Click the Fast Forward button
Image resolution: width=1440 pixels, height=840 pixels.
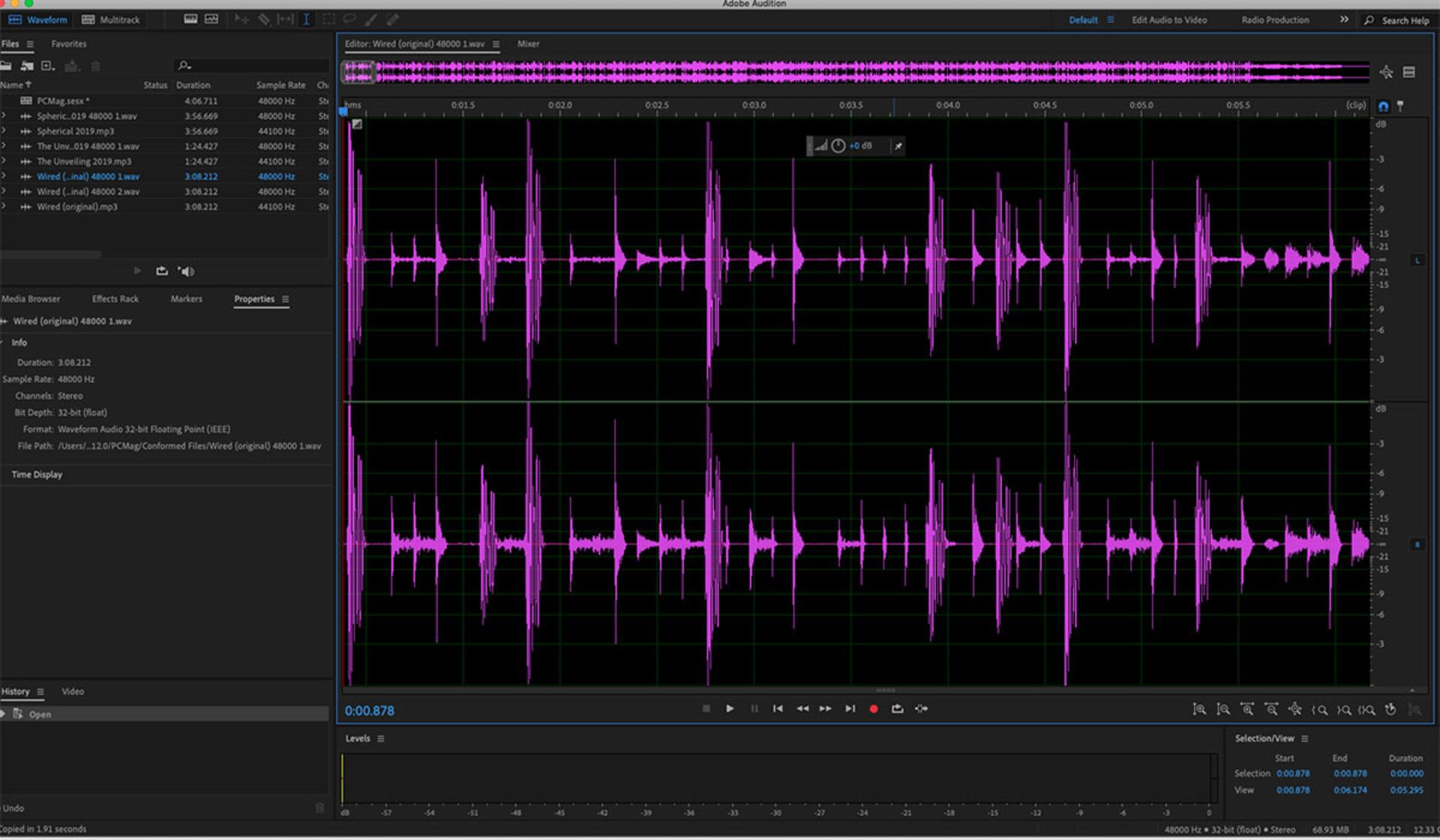(826, 709)
